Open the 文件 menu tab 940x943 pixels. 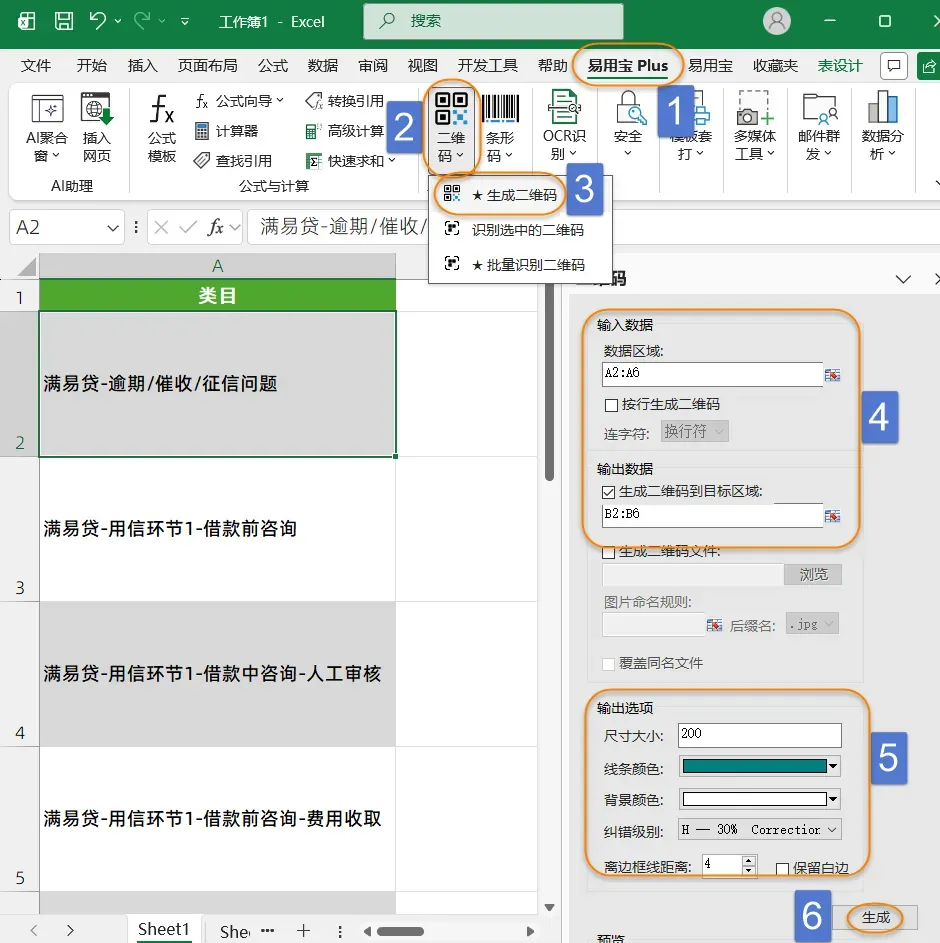click(35, 66)
